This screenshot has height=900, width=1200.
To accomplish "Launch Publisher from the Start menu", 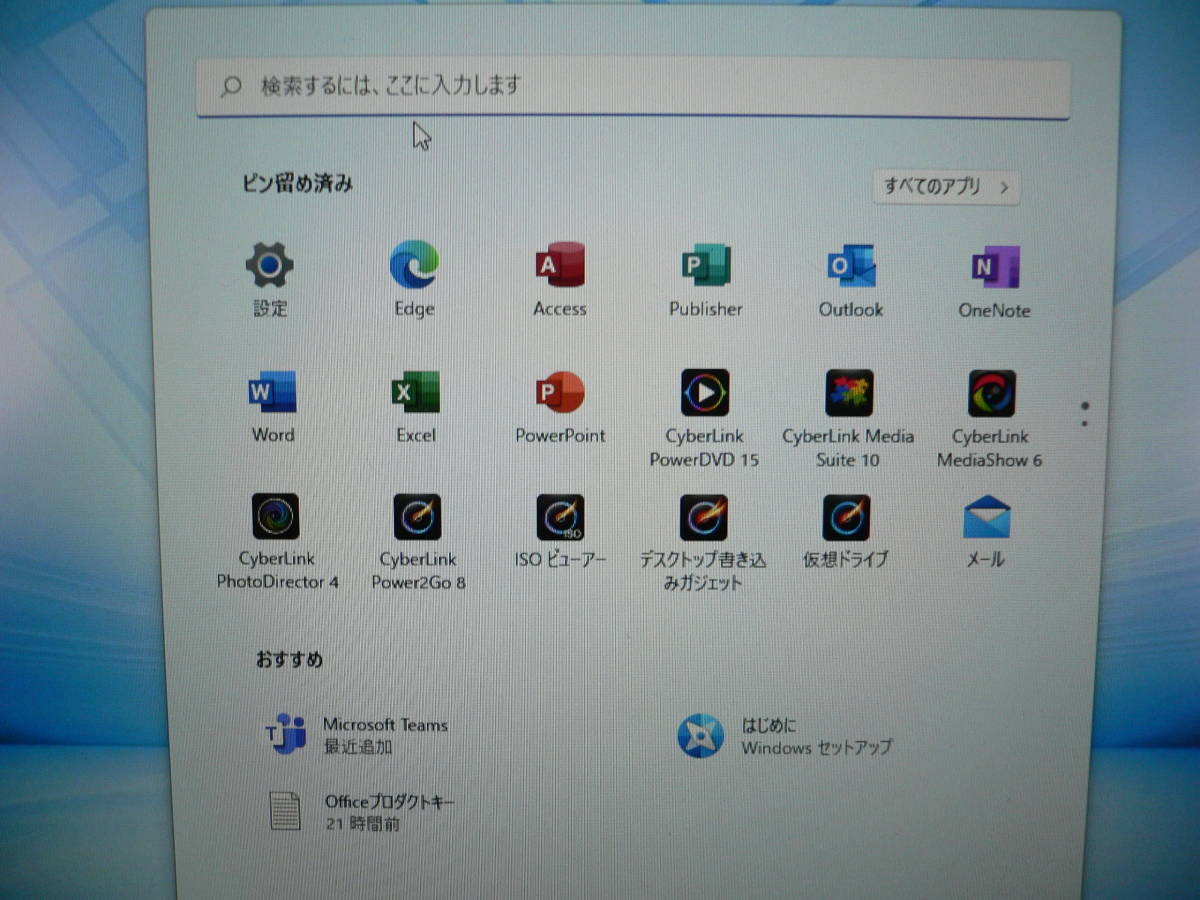I will tap(706, 280).
